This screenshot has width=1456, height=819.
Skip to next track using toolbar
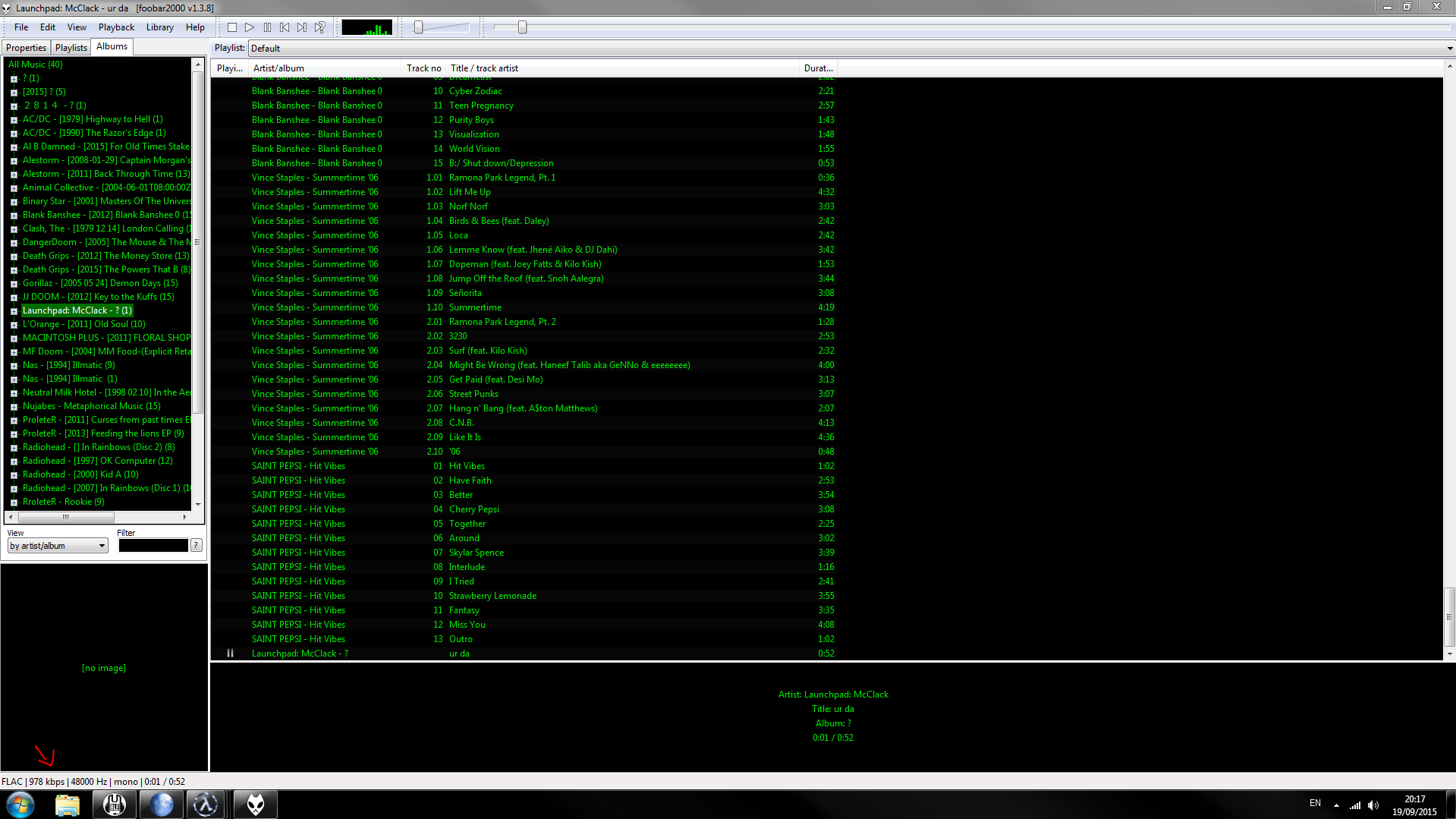302,27
